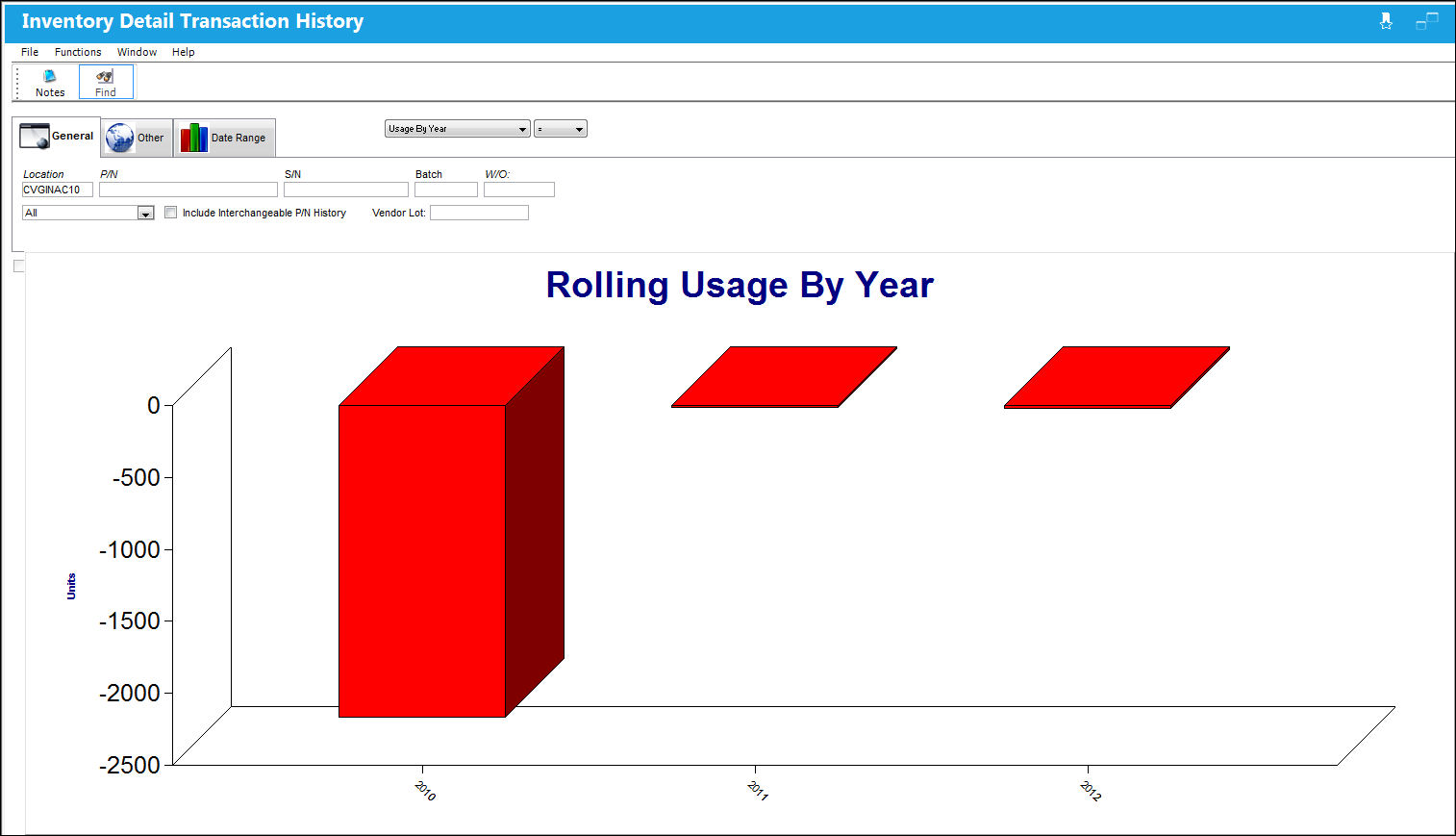Click into the W/O input field

click(x=519, y=190)
